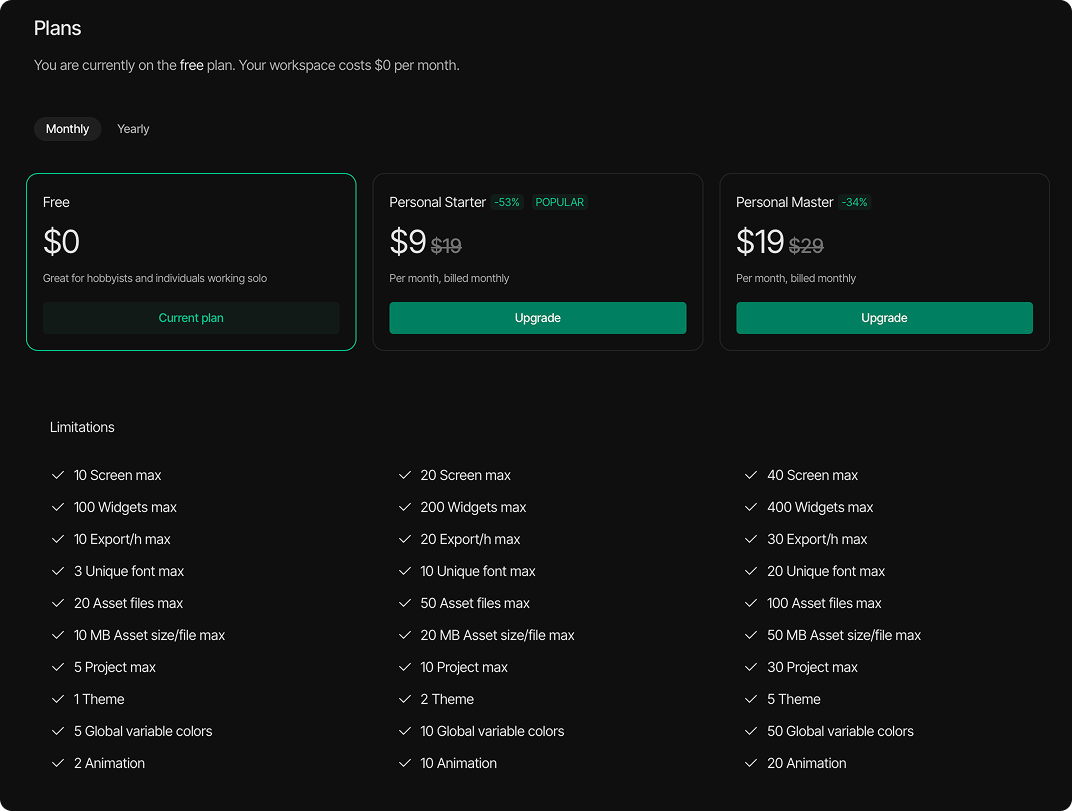Image resolution: width=1072 pixels, height=811 pixels.
Task: Switch billing to Yearly tab
Action: pos(133,129)
